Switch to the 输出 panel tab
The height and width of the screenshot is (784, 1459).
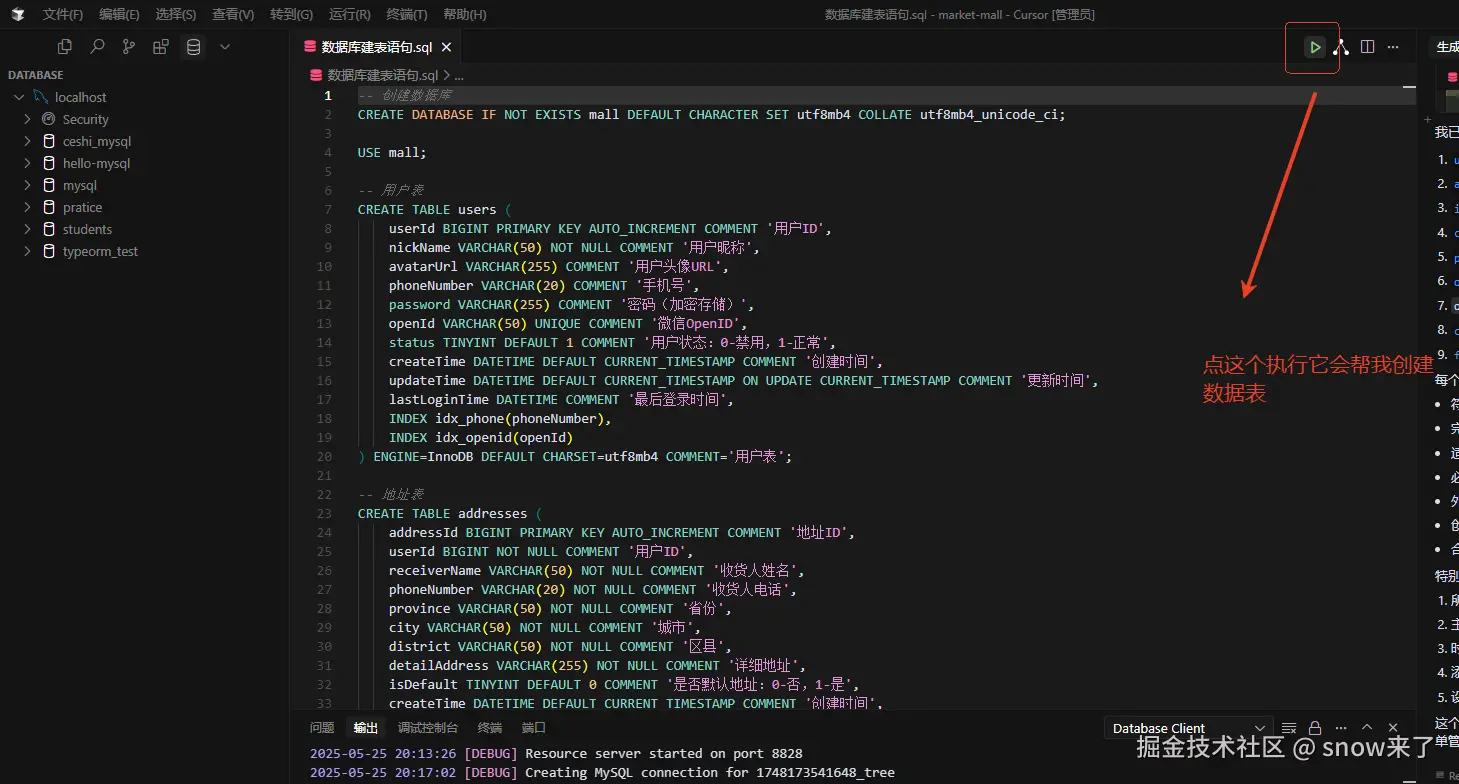coord(366,728)
